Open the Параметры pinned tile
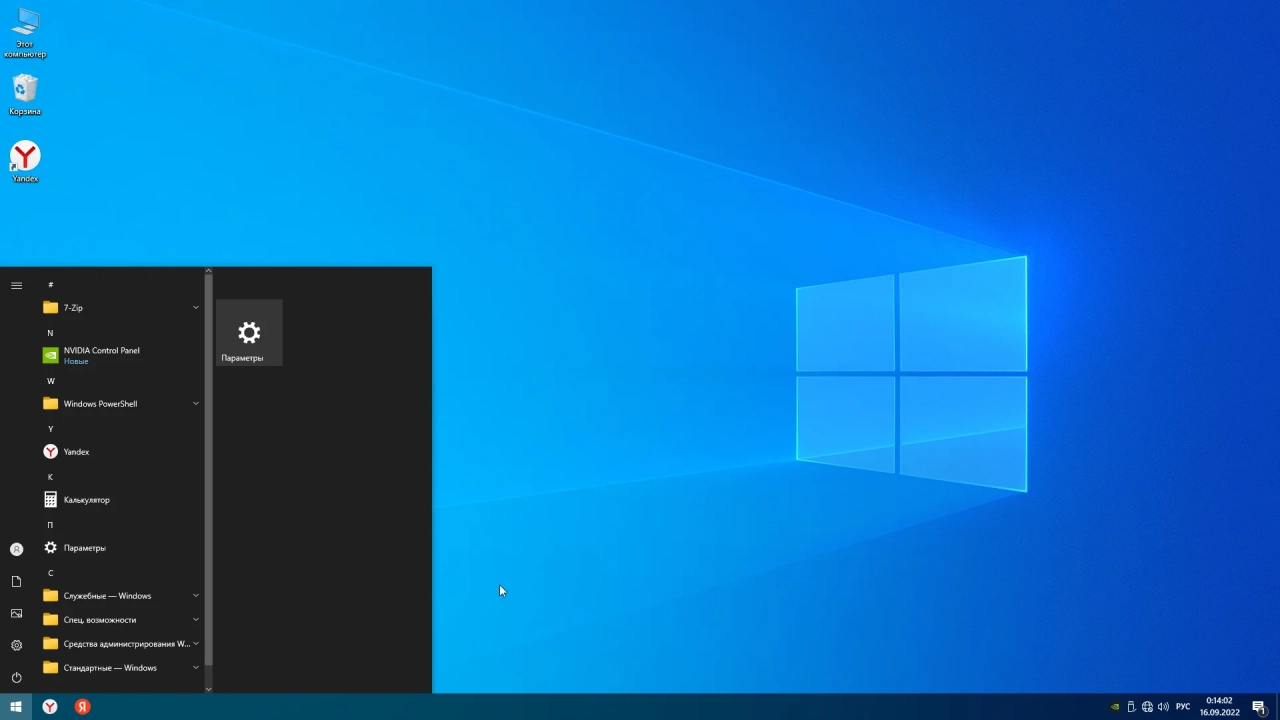 coord(249,333)
